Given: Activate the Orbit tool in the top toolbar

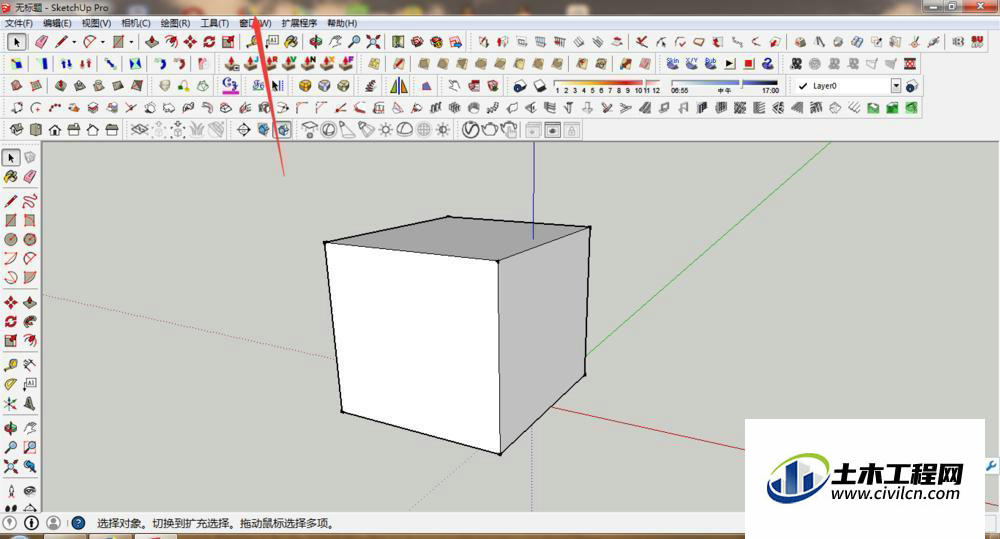Looking at the screenshot, I should pyautogui.click(x=316, y=42).
